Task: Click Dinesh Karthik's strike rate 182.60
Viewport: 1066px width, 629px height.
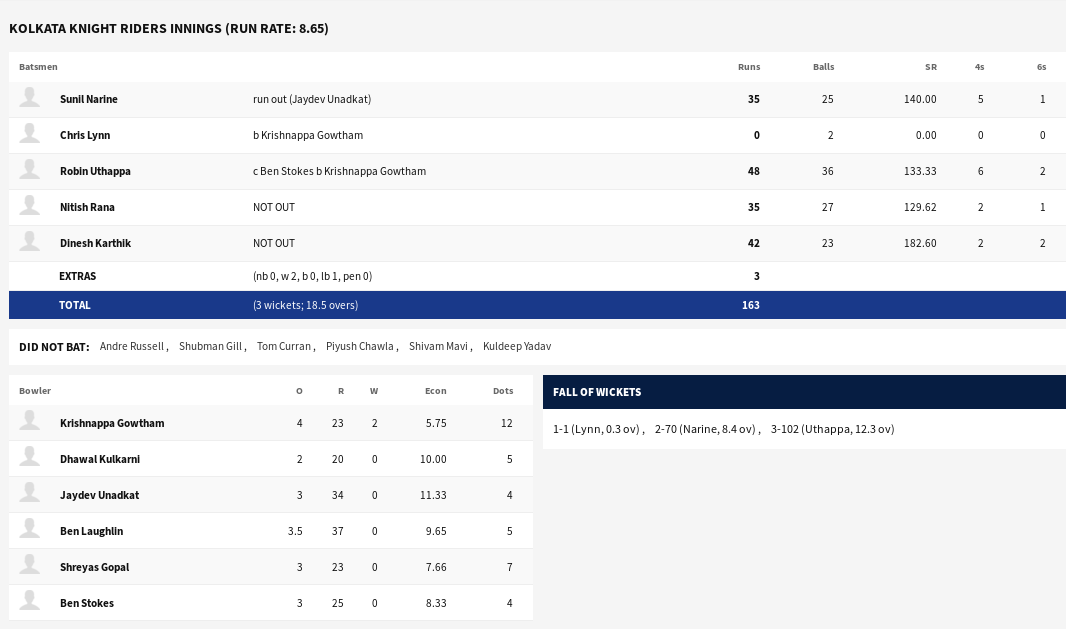Action: (920, 243)
